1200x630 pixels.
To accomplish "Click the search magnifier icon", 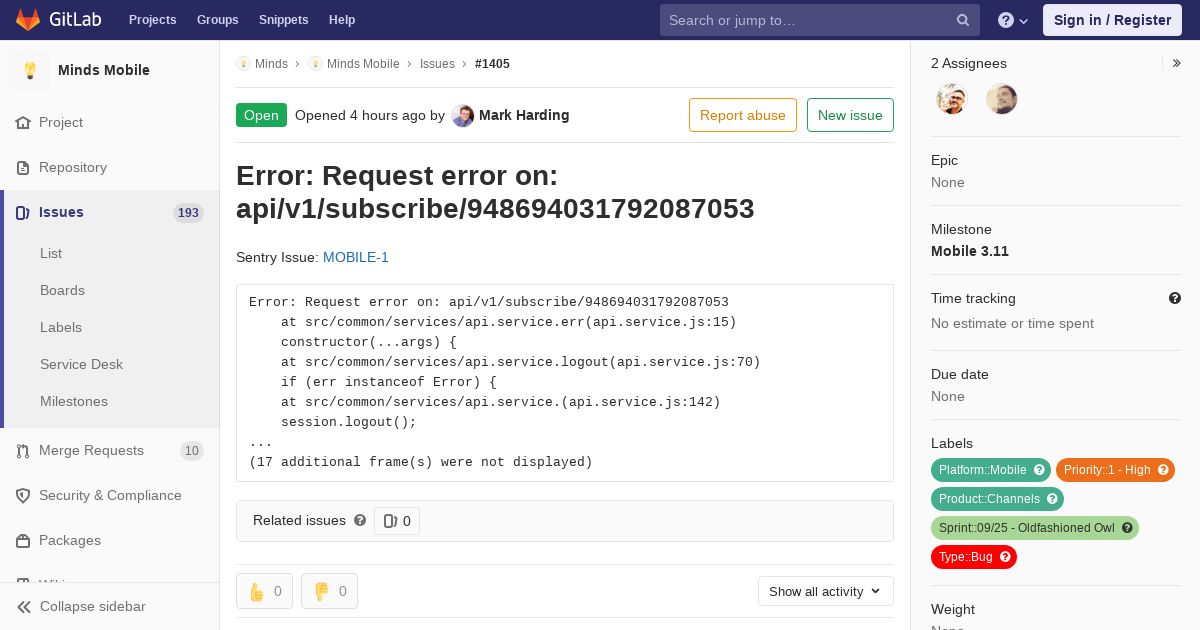I will pos(963,20).
